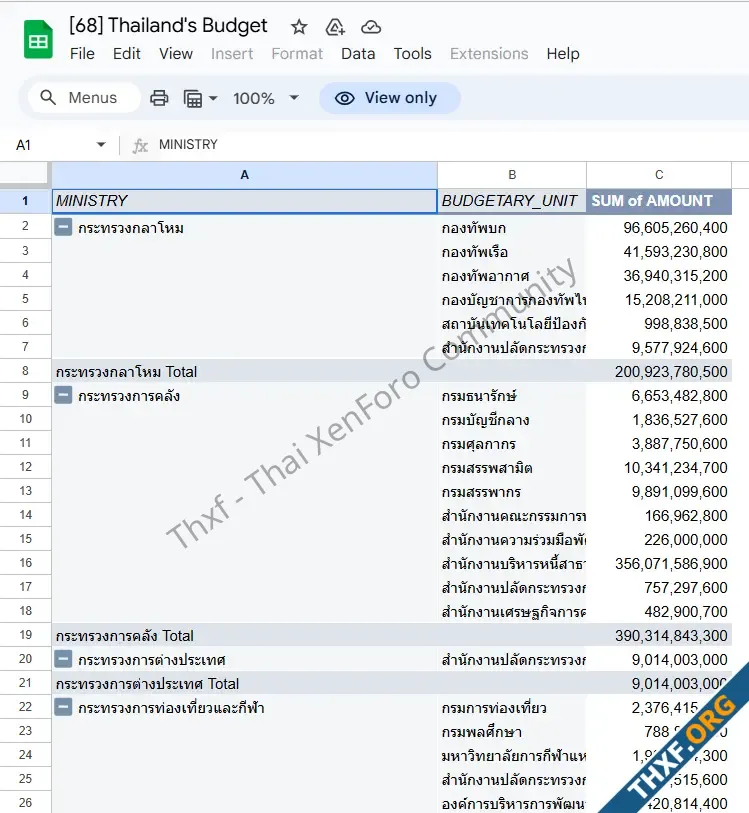
Task: Click the SUM of AMOUNT header cell
Action: [659, 201]
